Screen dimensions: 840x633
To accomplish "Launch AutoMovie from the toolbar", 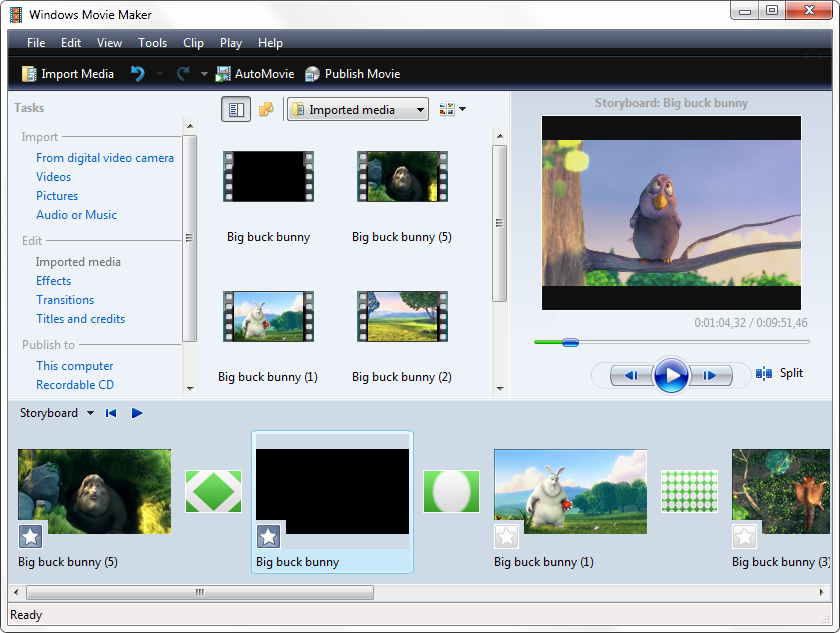I will click(x=254, y=74).
